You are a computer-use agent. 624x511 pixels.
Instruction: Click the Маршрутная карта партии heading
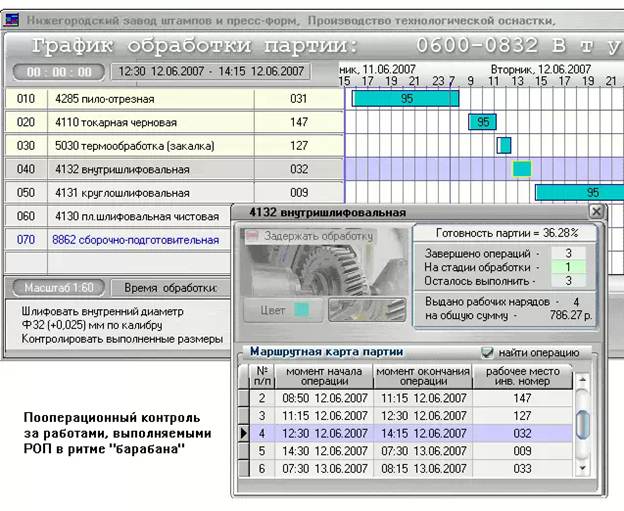(326, 352)
